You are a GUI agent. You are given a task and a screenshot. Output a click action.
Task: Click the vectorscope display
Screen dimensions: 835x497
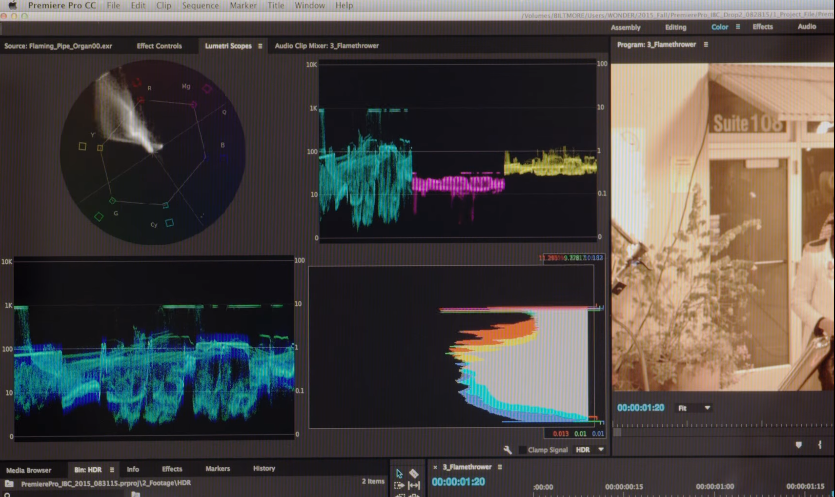[x=153, y=152]
